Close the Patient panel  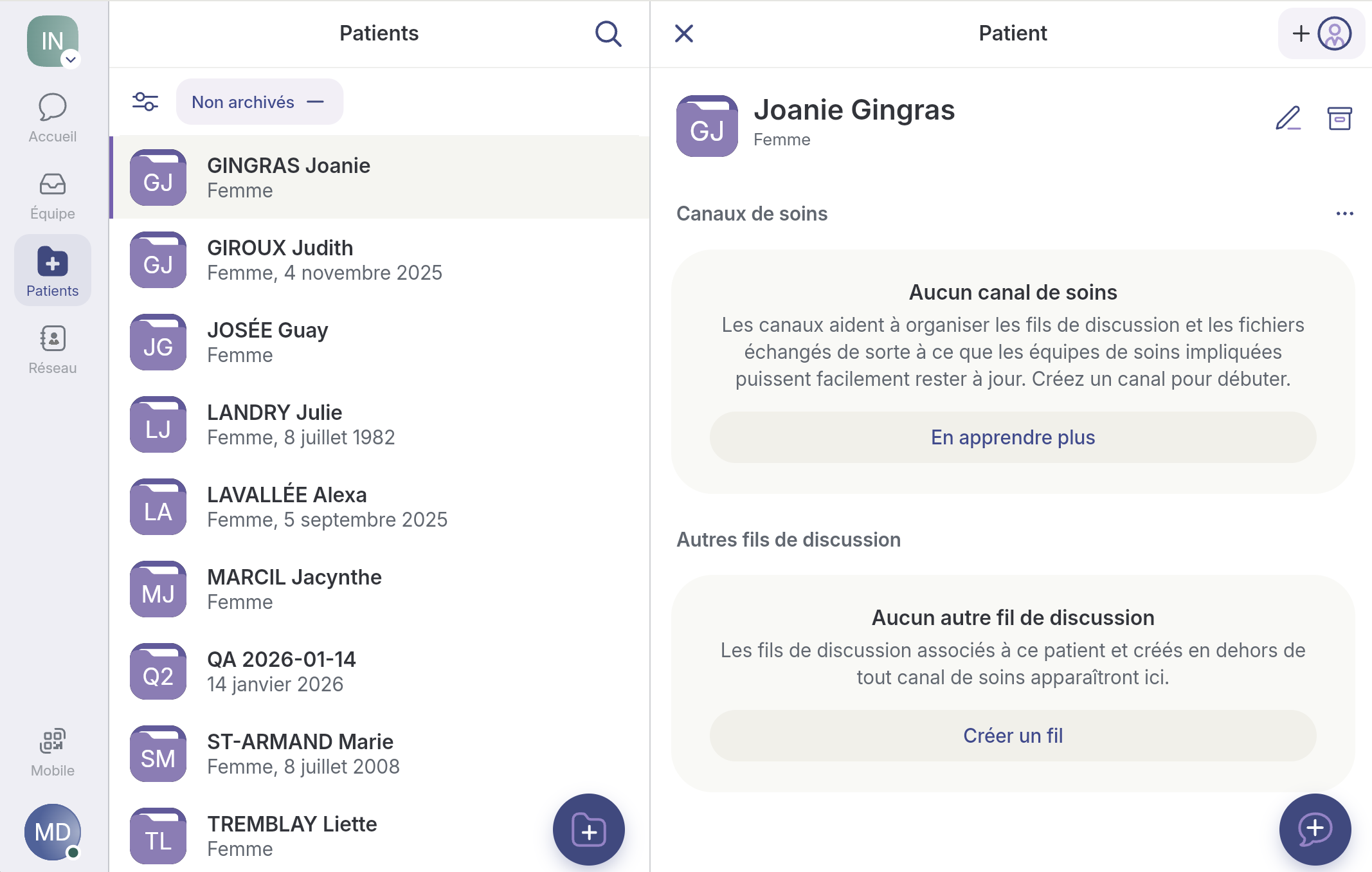684,33
